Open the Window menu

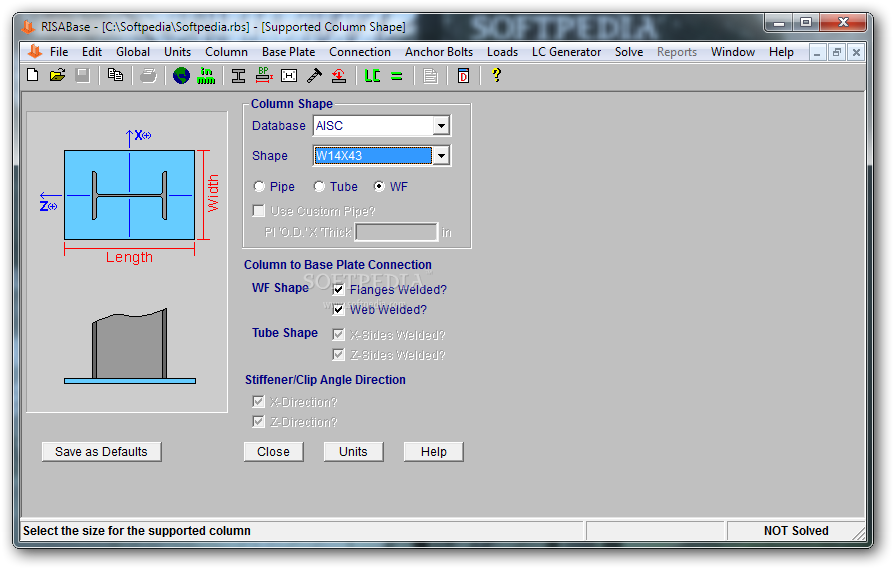click(733, 52)
